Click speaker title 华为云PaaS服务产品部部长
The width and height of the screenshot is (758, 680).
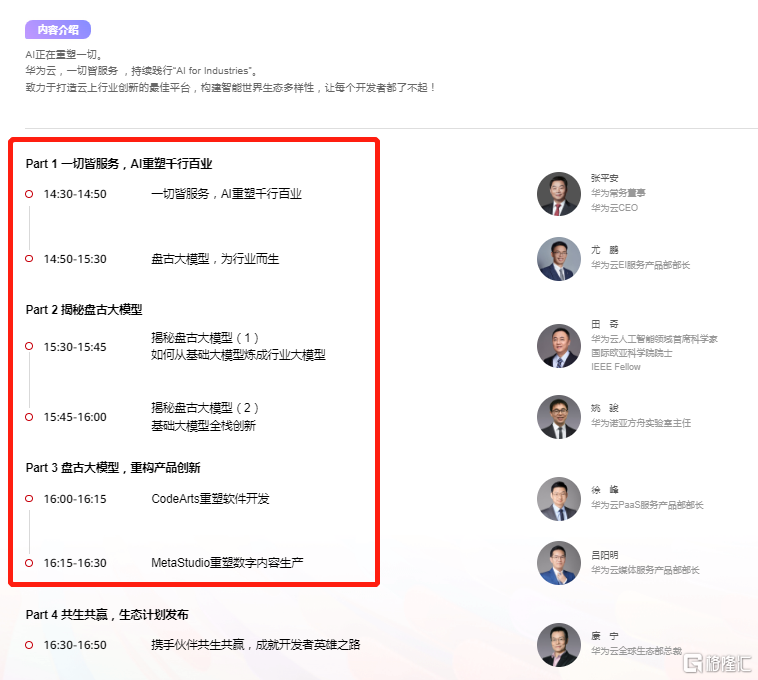coord(647,505)
